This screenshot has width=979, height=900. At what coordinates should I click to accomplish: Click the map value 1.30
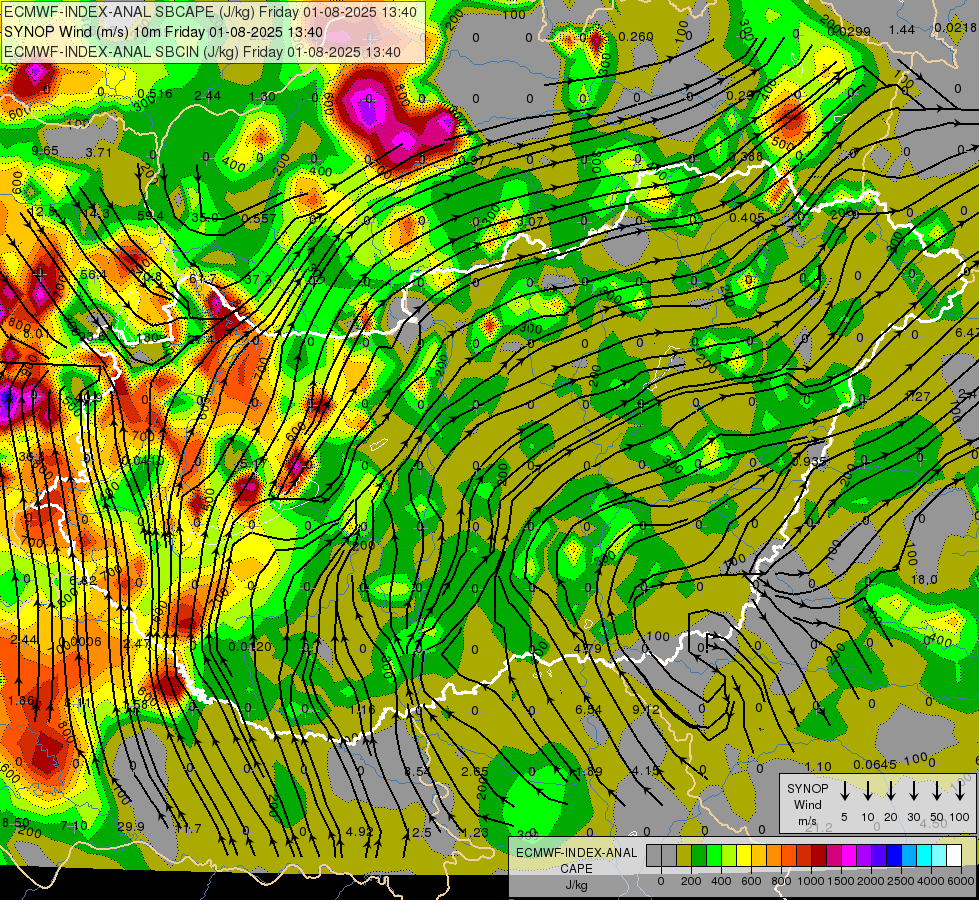click(262, 96)
